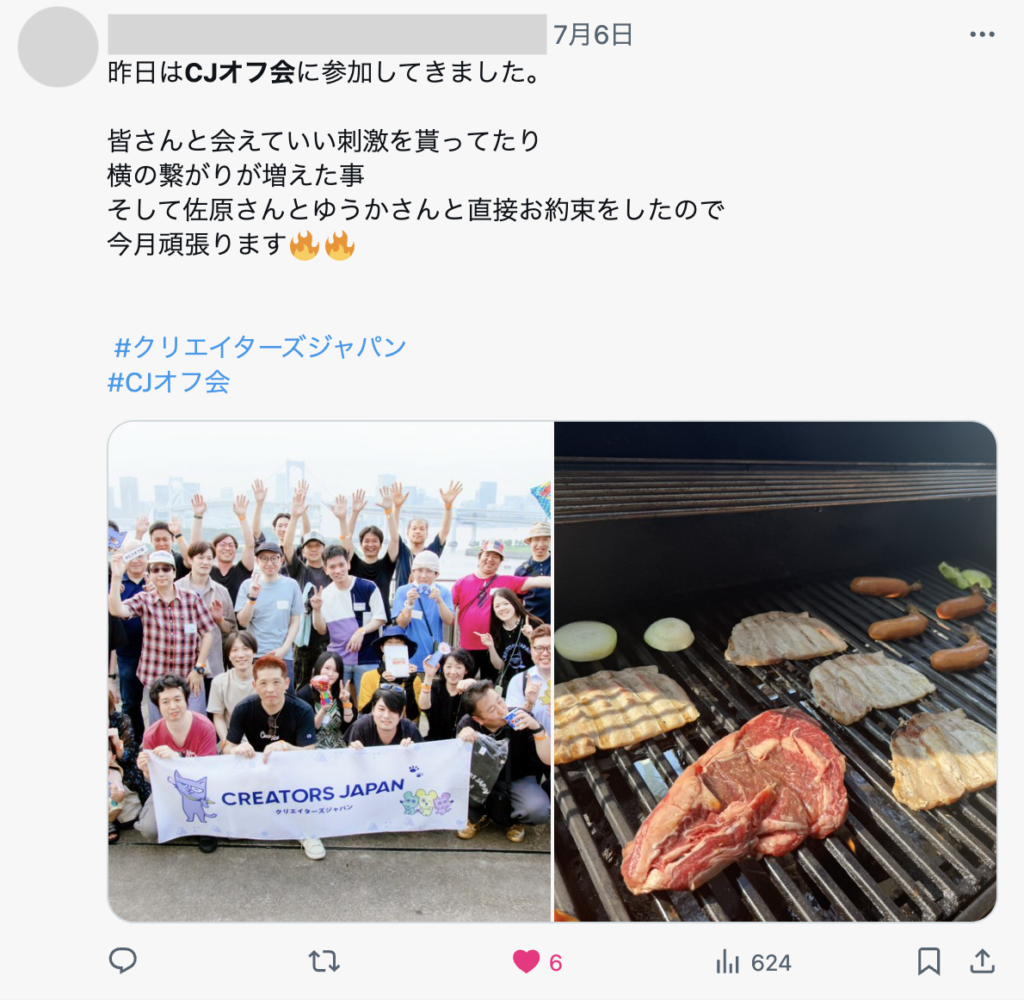The height and width of the screenshot is (1000, 1024).
Task: Click the like count number 6
Action: pyautogui.click(x=556, y=963)
